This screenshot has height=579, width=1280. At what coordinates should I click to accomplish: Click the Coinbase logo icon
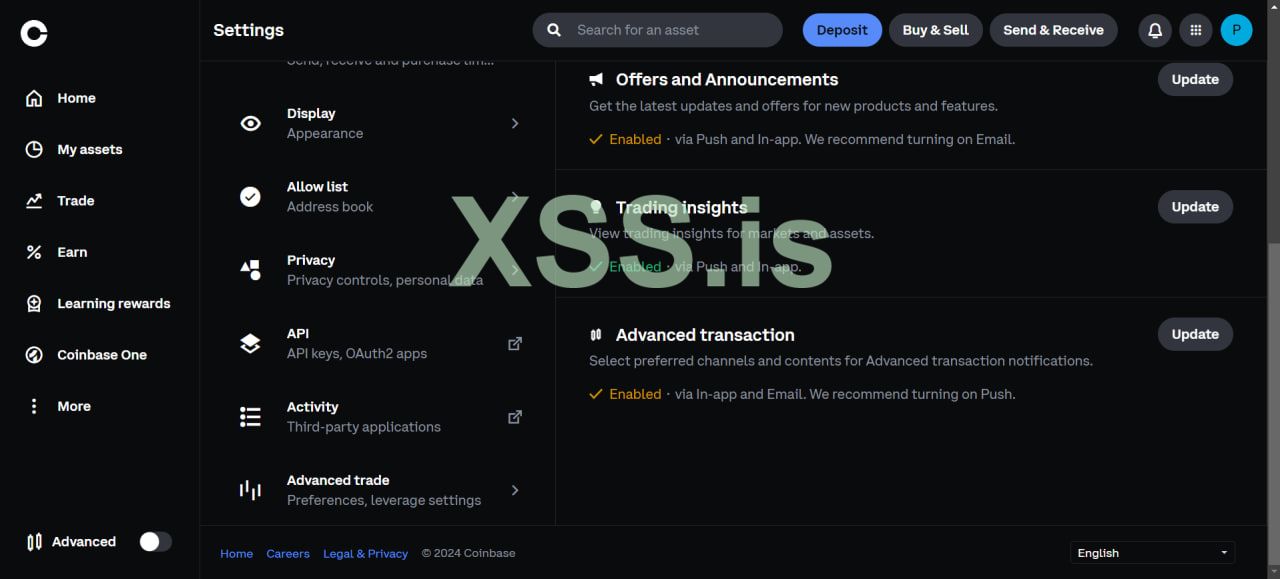tap(34, 34)
